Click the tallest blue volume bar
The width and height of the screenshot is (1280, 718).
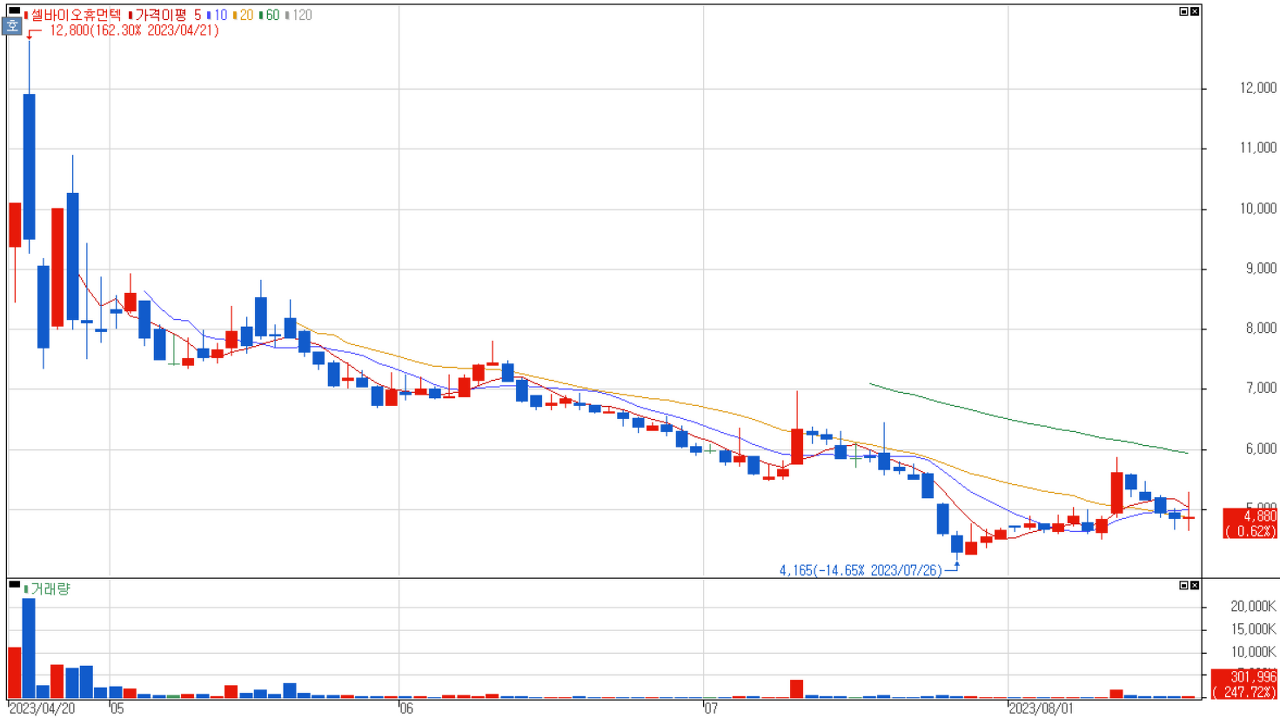(29, 648)
